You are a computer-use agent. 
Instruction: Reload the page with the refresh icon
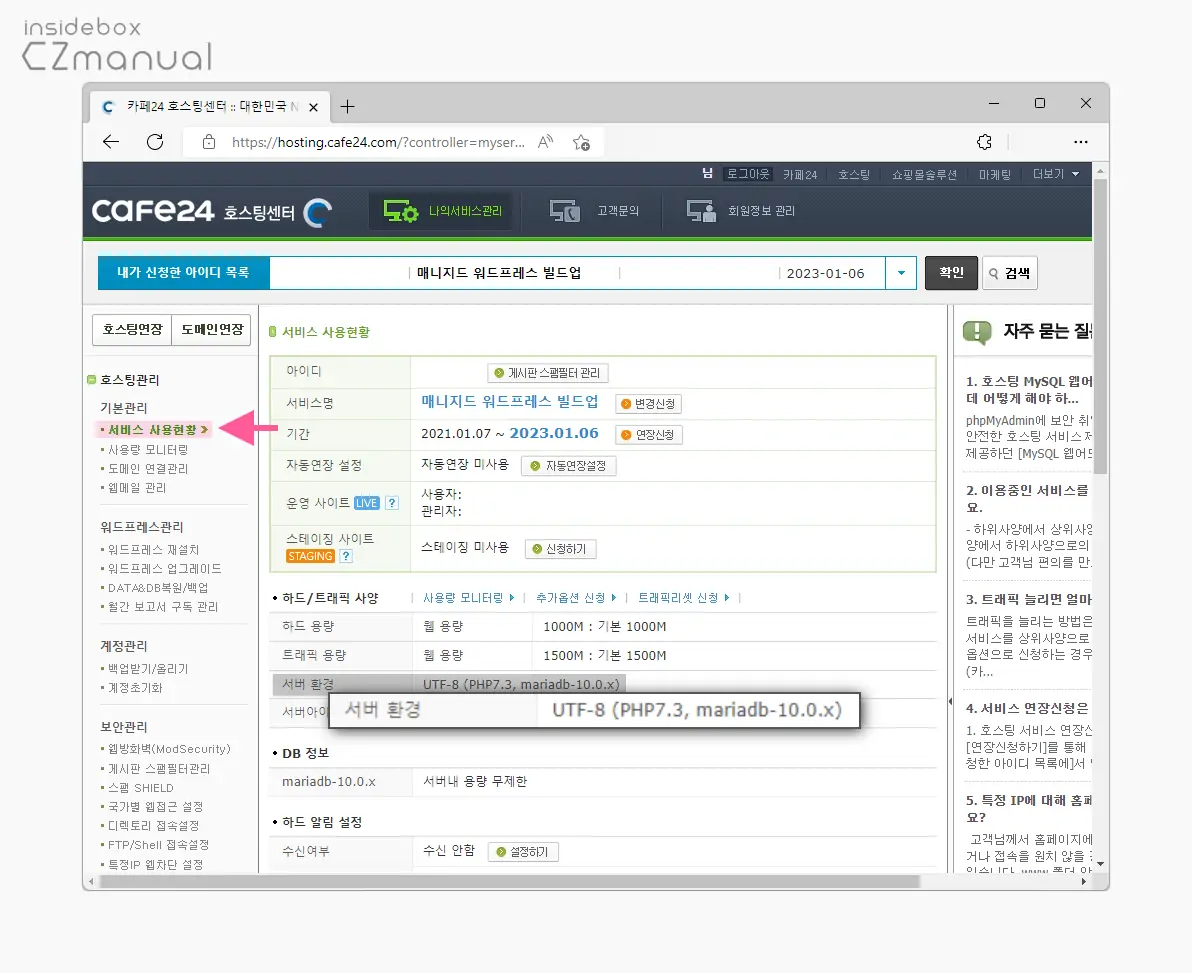pos(155,142)
